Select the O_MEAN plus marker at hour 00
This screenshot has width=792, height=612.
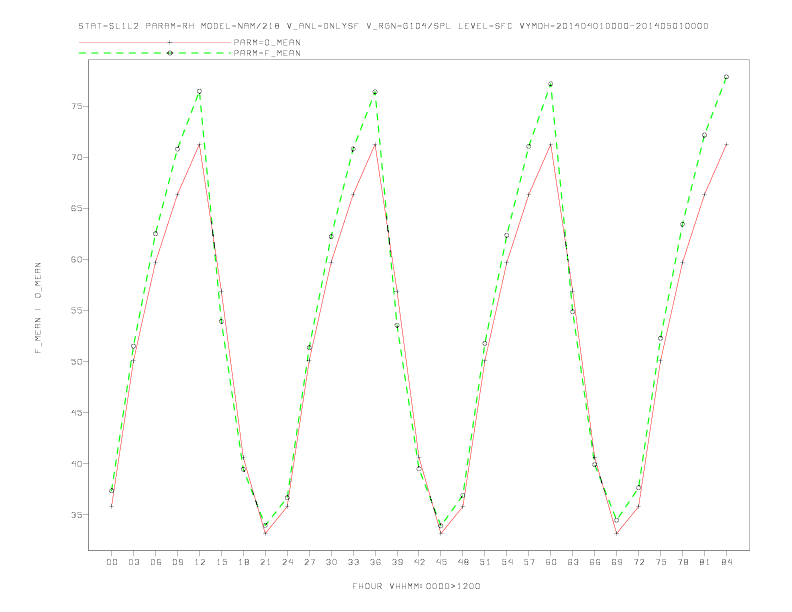point(112,506)
